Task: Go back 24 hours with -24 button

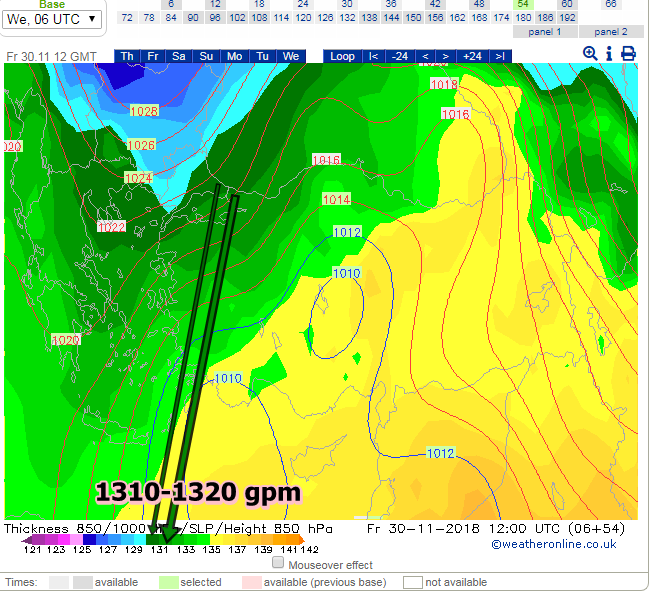Action: coord(400,56)
